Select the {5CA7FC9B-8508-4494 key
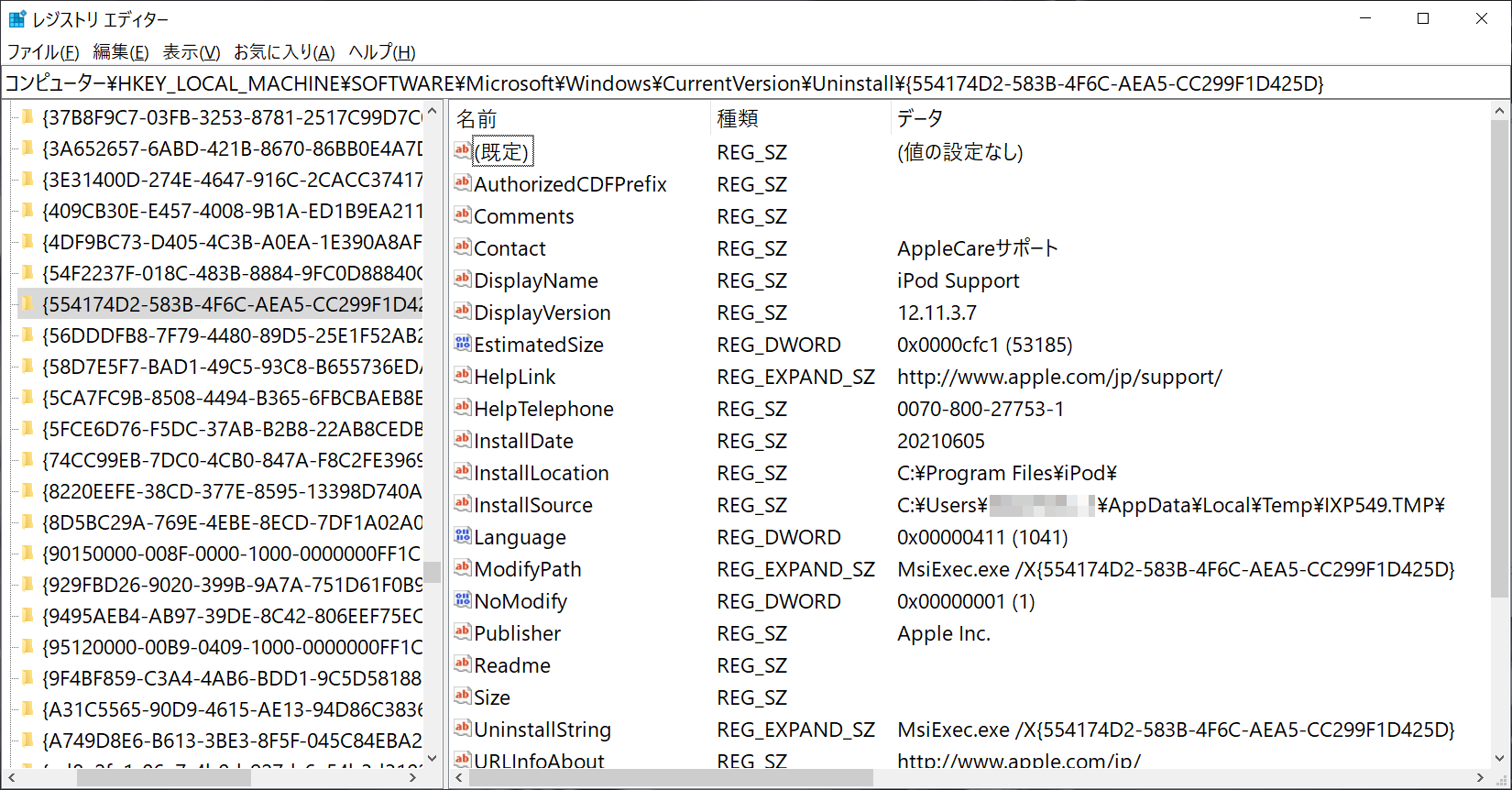The width and height of the screenshot is (1512, 790). 233,398
